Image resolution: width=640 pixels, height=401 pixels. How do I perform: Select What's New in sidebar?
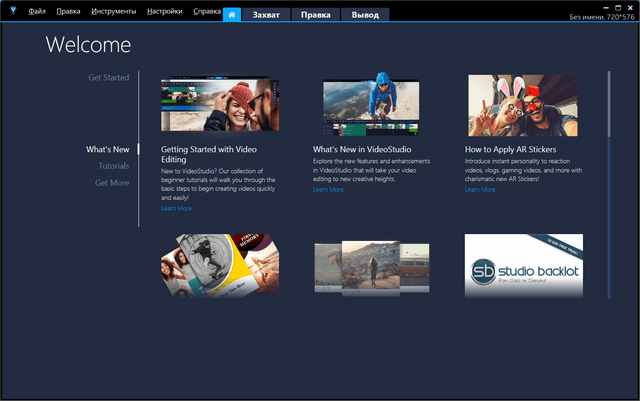107,149
